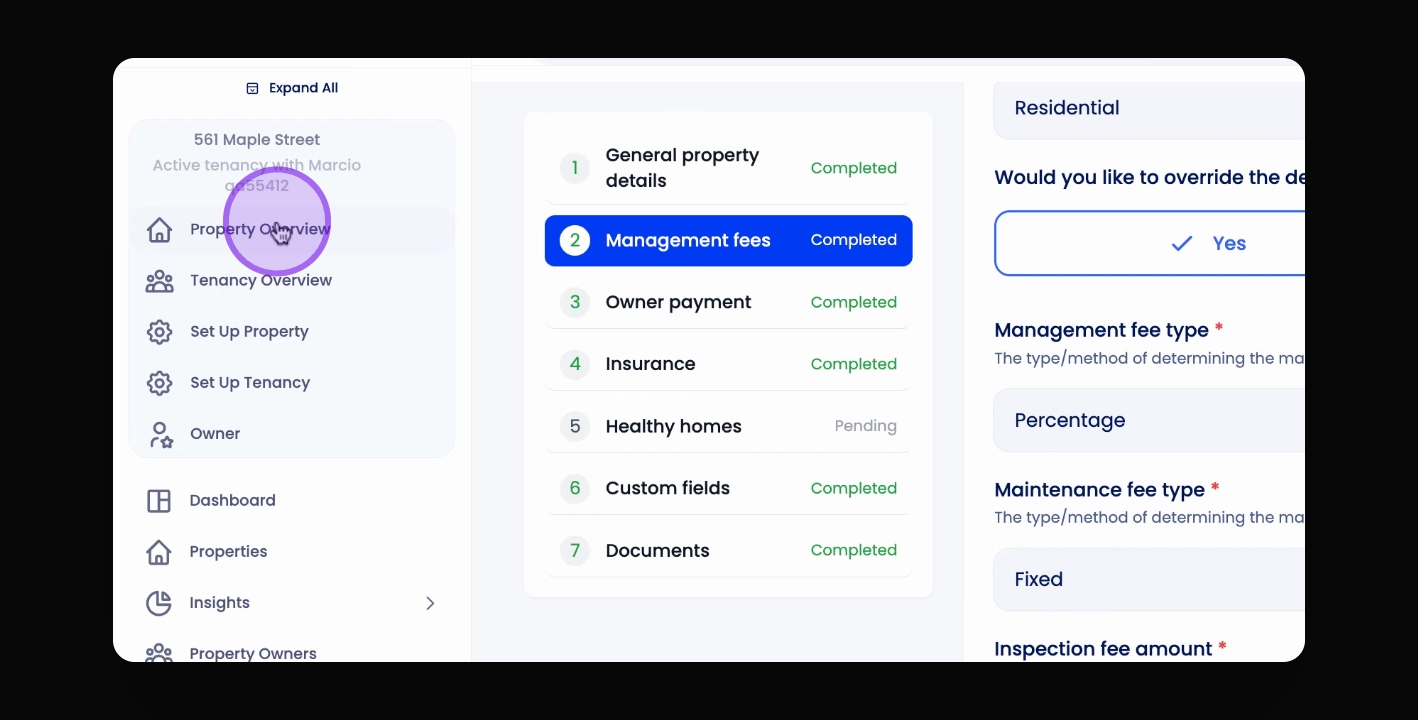Click Completed status of Documents

[853, 550]
